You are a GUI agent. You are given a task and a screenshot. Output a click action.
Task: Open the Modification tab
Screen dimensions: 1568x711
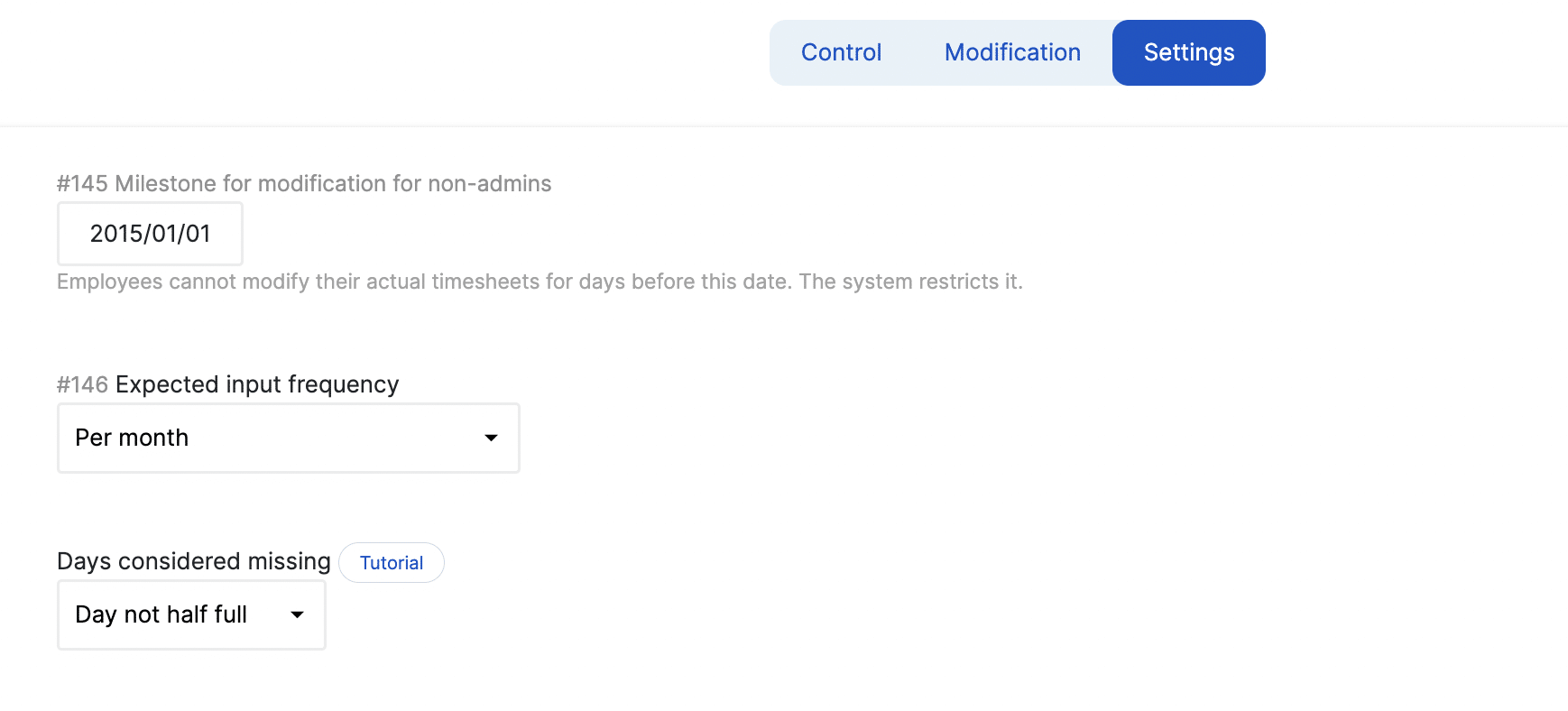(1012, 52)
